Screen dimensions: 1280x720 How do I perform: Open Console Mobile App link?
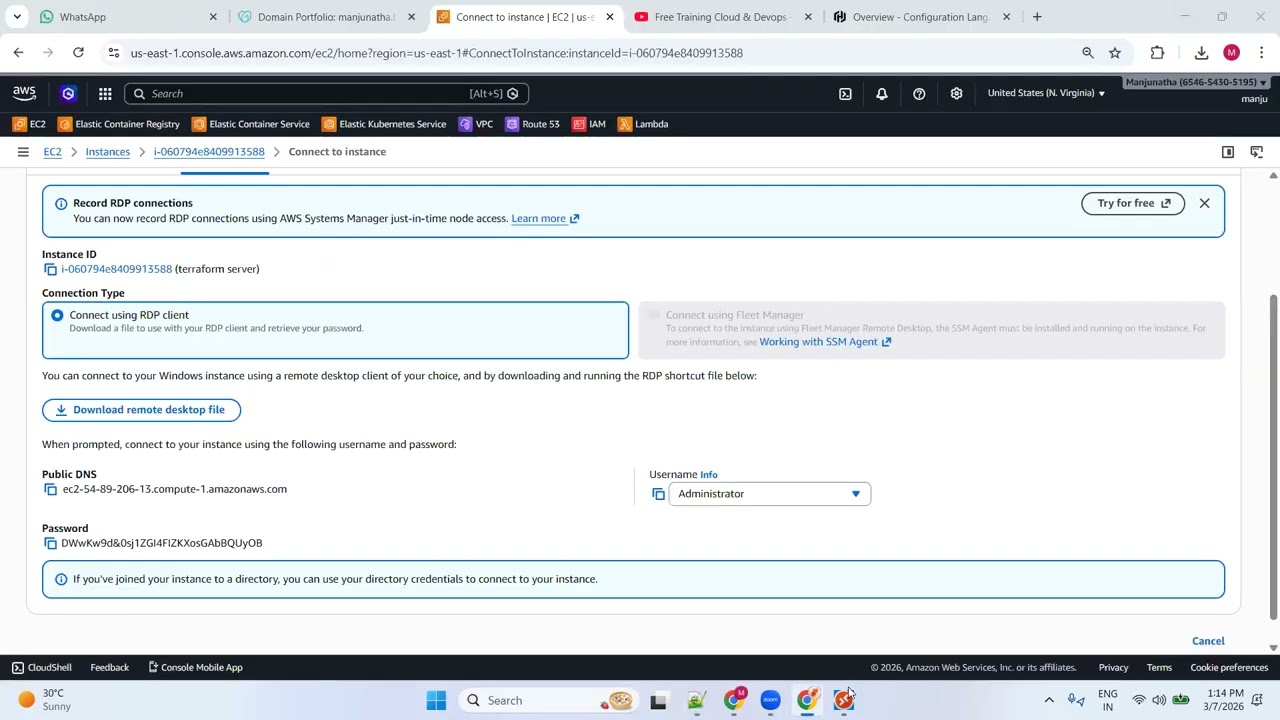[195, 667]
